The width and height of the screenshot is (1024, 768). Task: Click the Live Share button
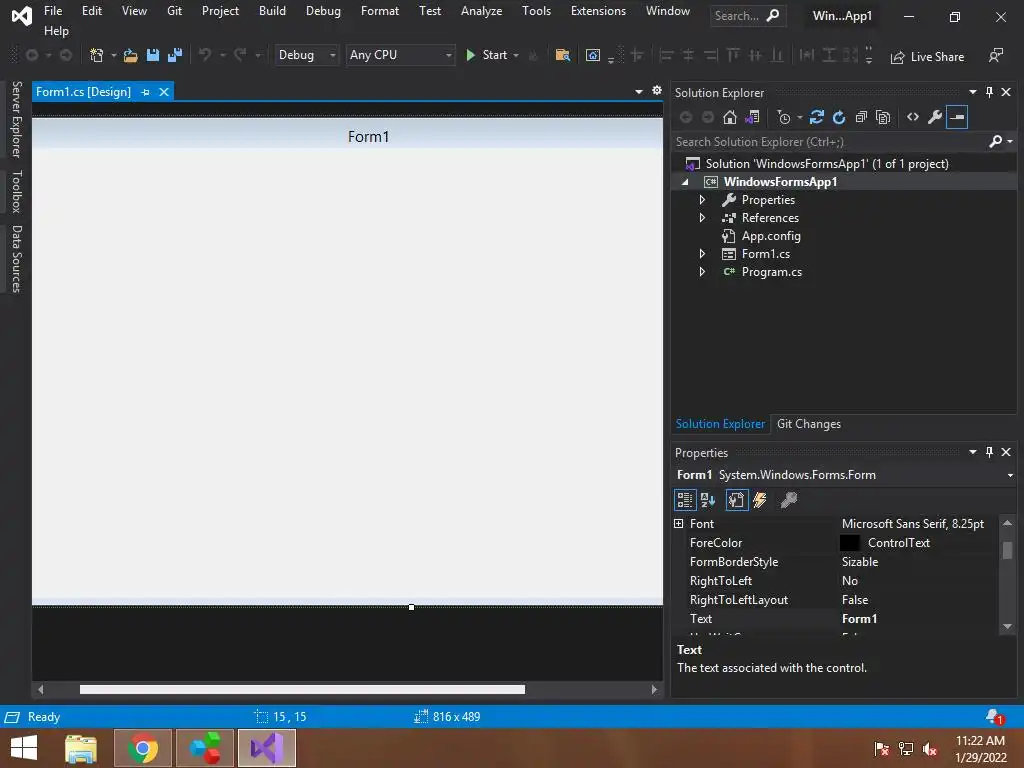click(927, 57)
